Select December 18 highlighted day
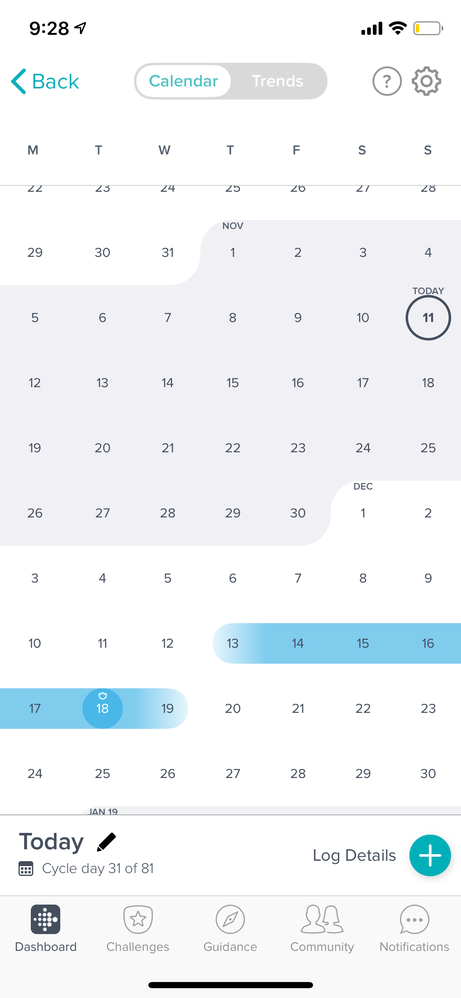Screen dimensions: 461x998 click(103, 708)
